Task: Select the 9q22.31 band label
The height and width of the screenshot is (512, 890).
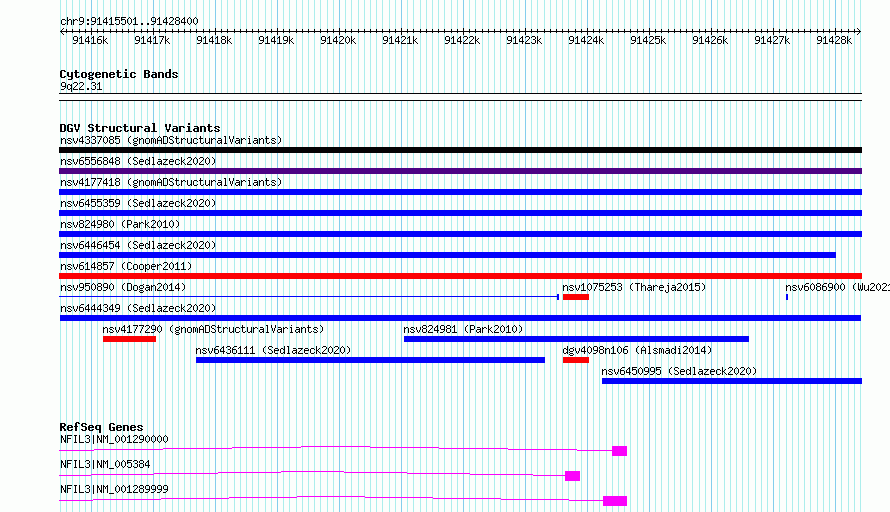Action: pos(81,86)
